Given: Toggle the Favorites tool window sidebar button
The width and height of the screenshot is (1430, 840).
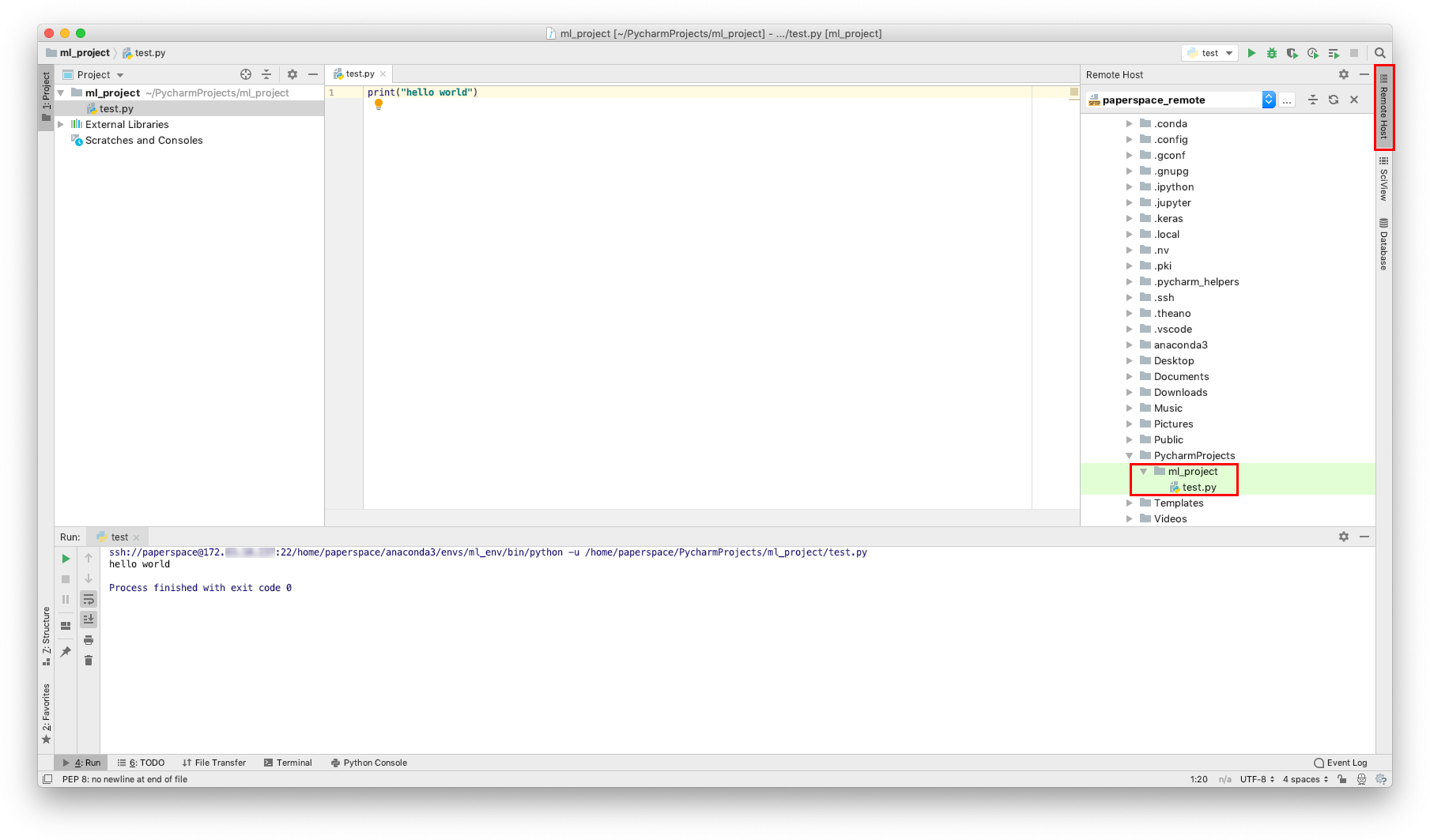Looking at the screenshot, I should [x=46, y=714].
